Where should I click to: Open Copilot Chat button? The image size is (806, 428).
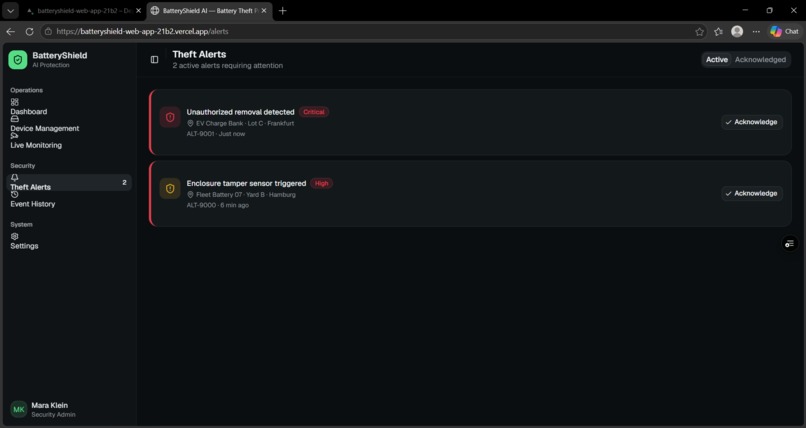[x=784, y=31]
